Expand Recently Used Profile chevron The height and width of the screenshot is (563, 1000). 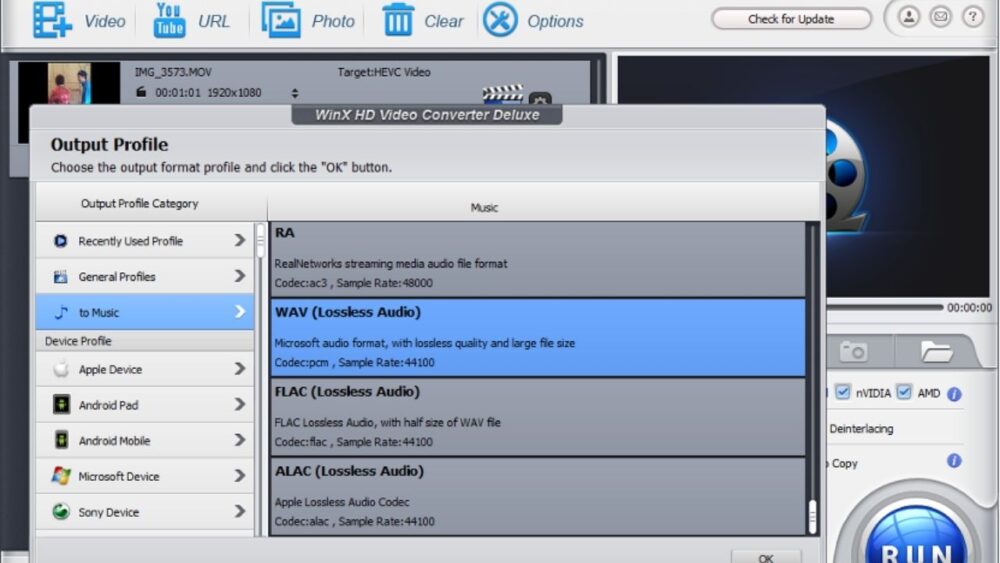240,240
